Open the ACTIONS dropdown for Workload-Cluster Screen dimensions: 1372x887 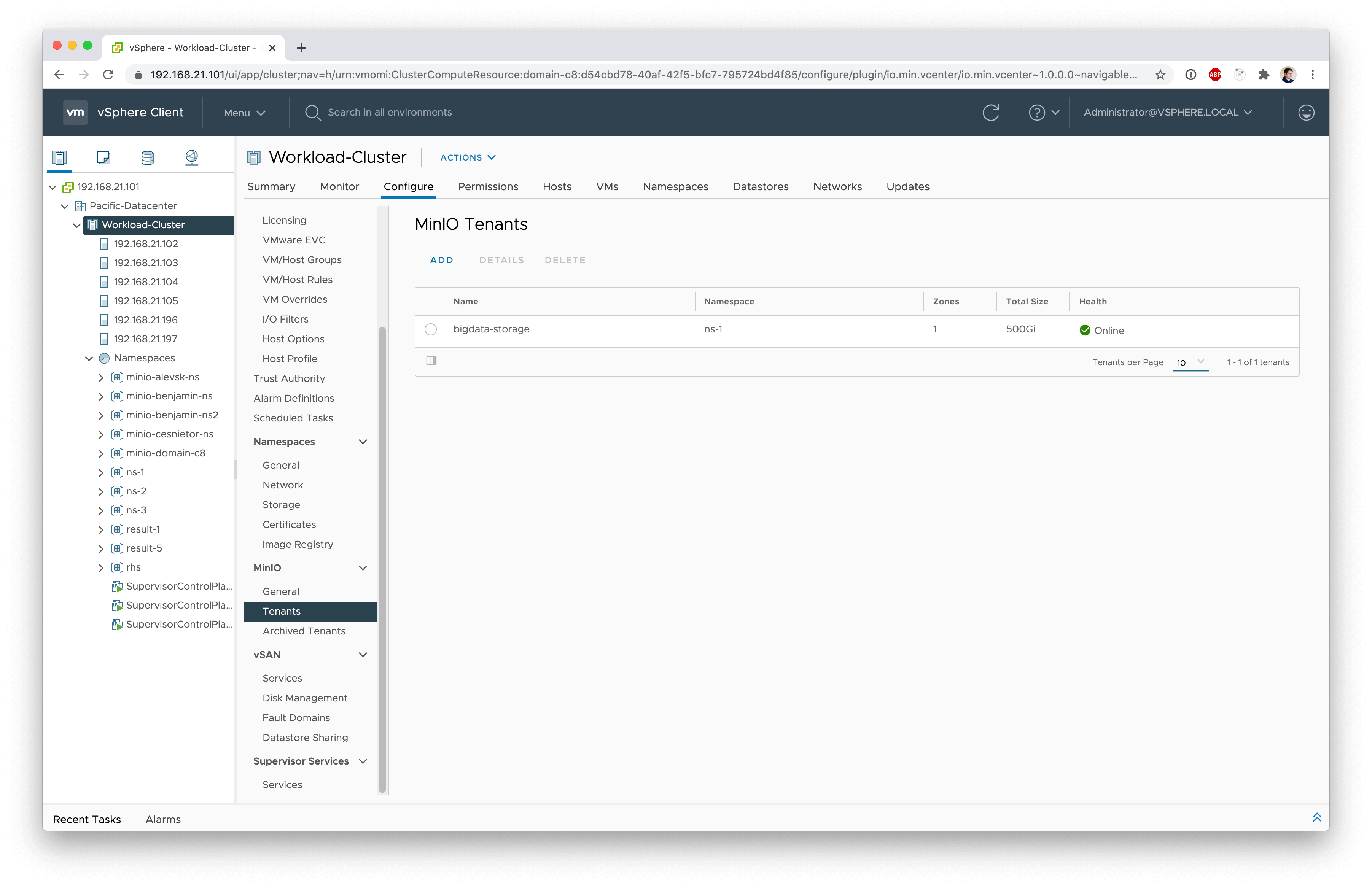click(468, 157)
